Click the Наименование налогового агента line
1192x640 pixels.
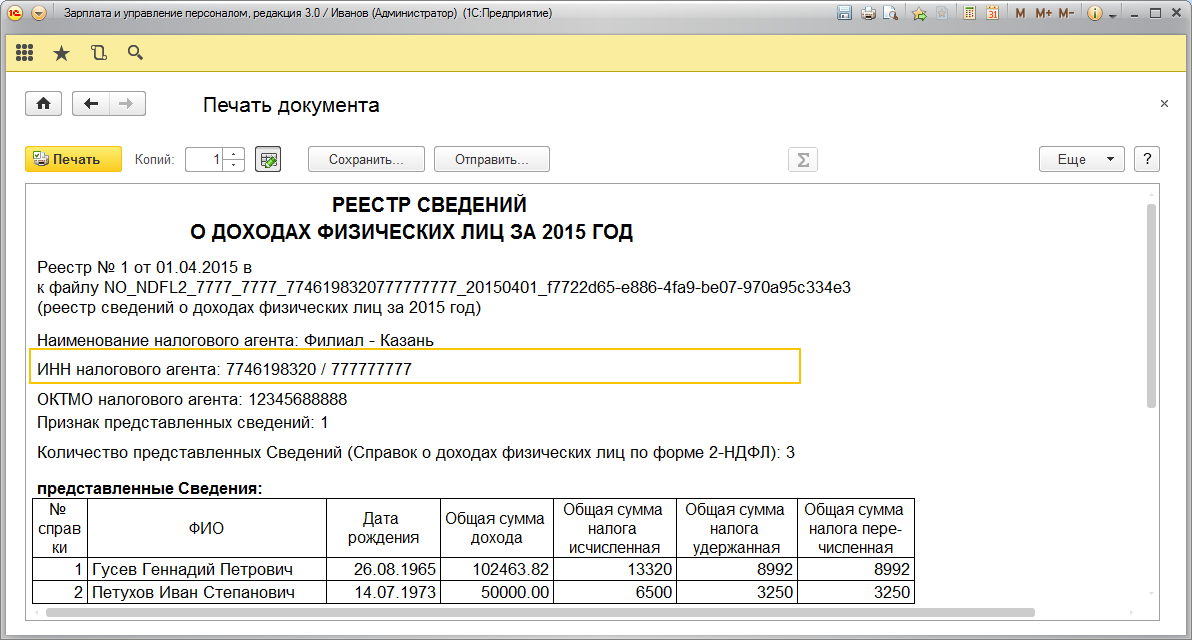(236, 341)
